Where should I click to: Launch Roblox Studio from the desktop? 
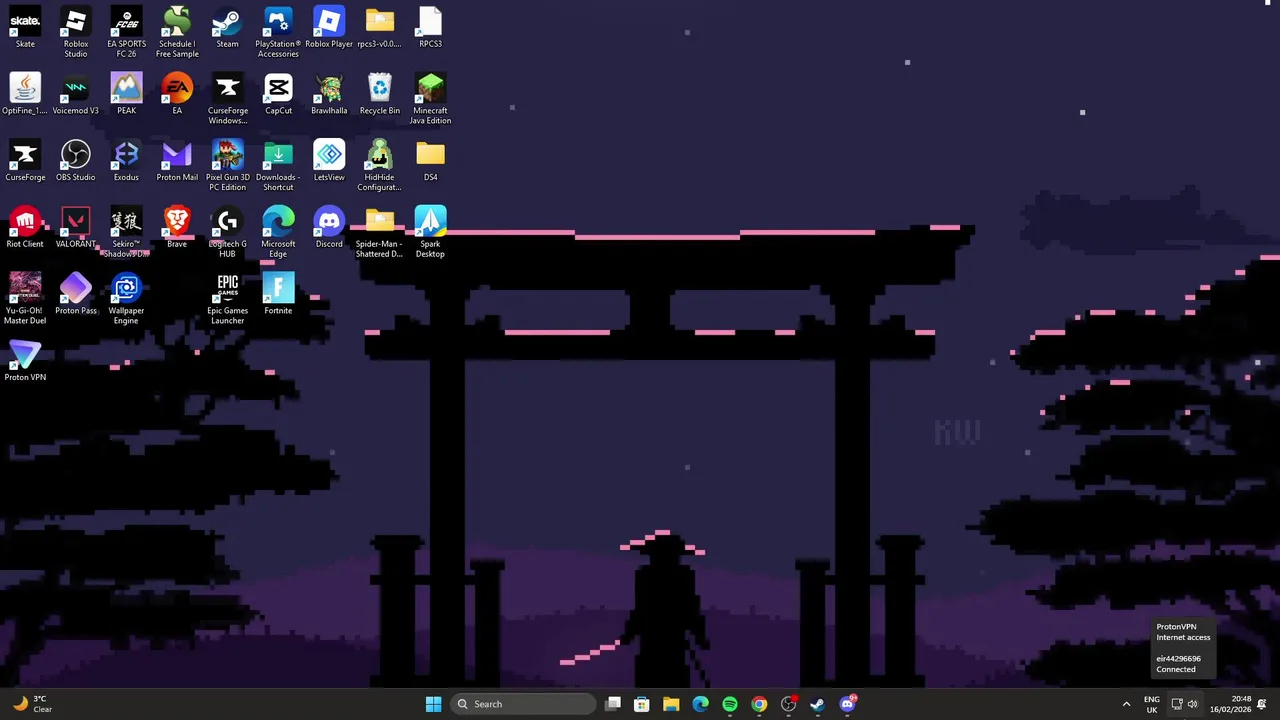[x=76, y=32]
